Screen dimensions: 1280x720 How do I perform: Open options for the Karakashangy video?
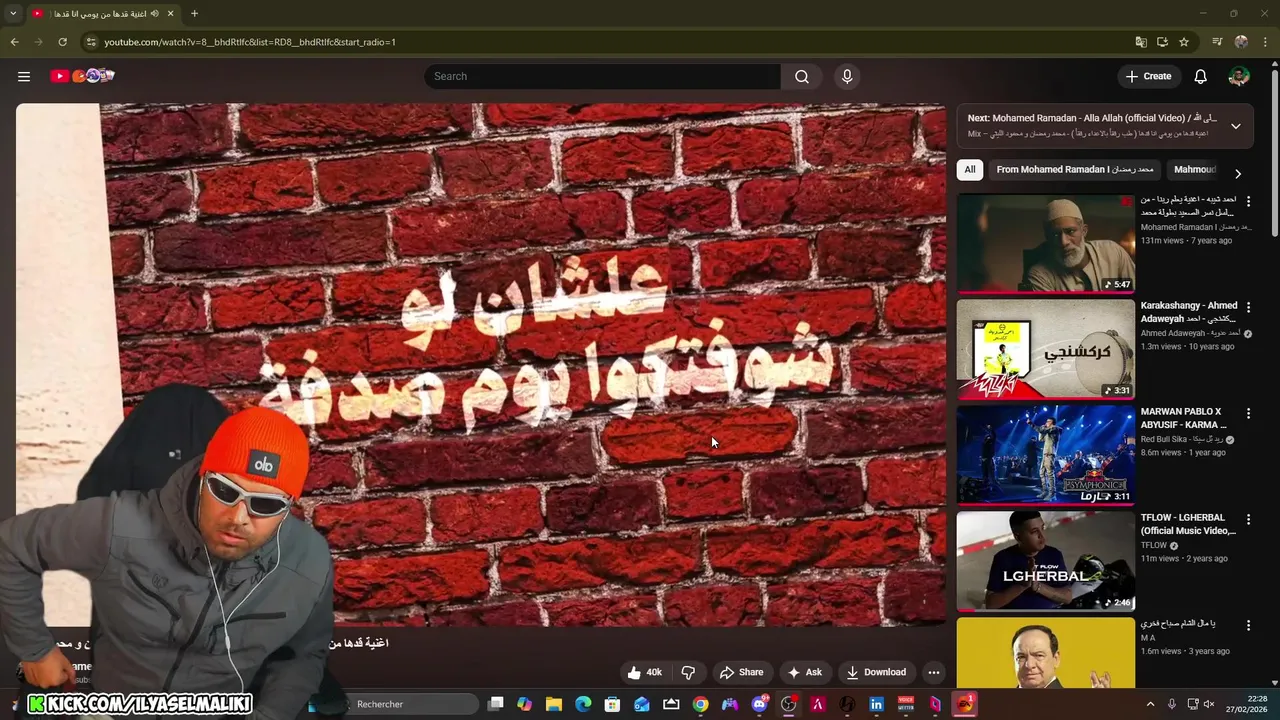point(1248,307)
